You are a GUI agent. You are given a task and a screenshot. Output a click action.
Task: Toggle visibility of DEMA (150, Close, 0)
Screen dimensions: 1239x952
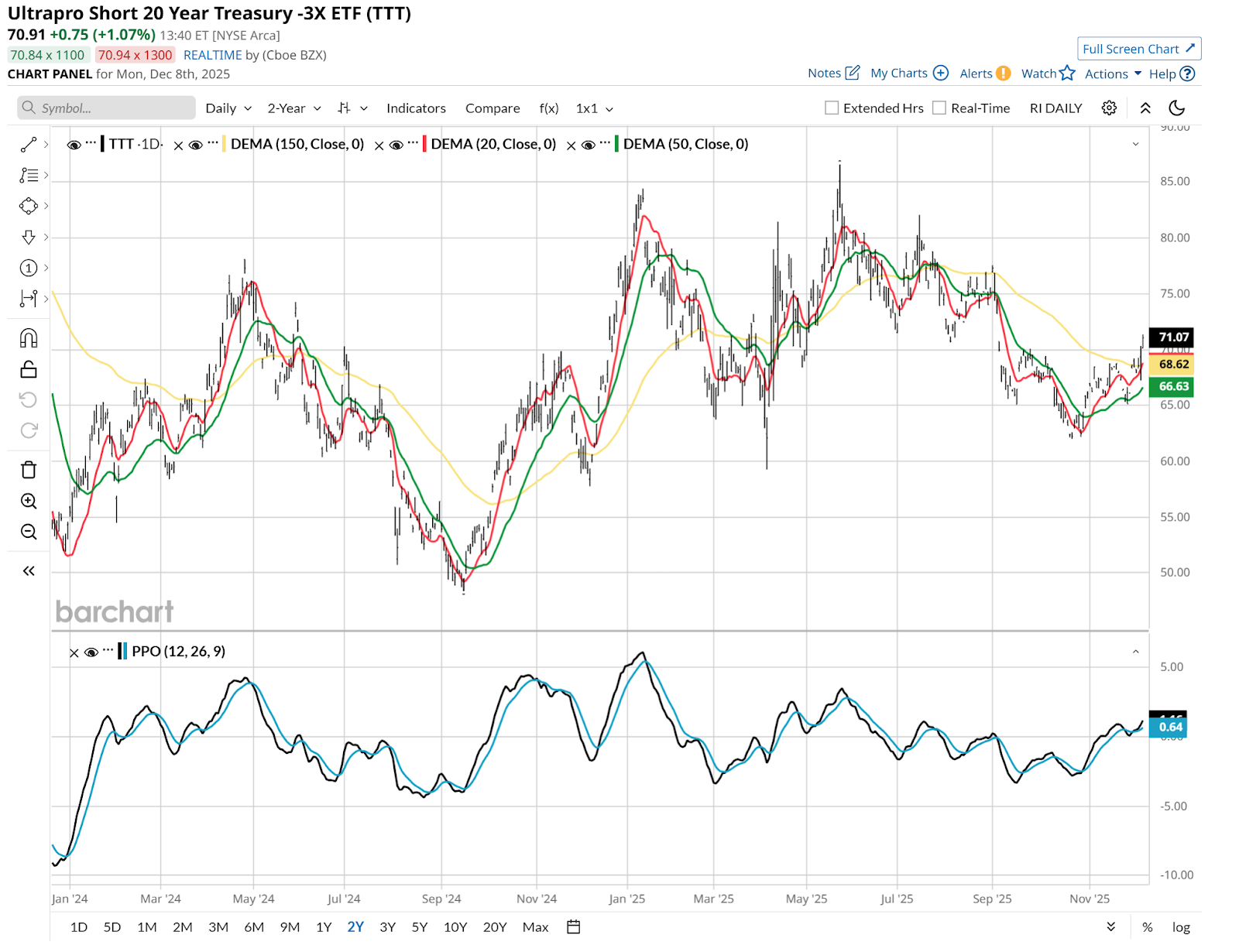196,145
